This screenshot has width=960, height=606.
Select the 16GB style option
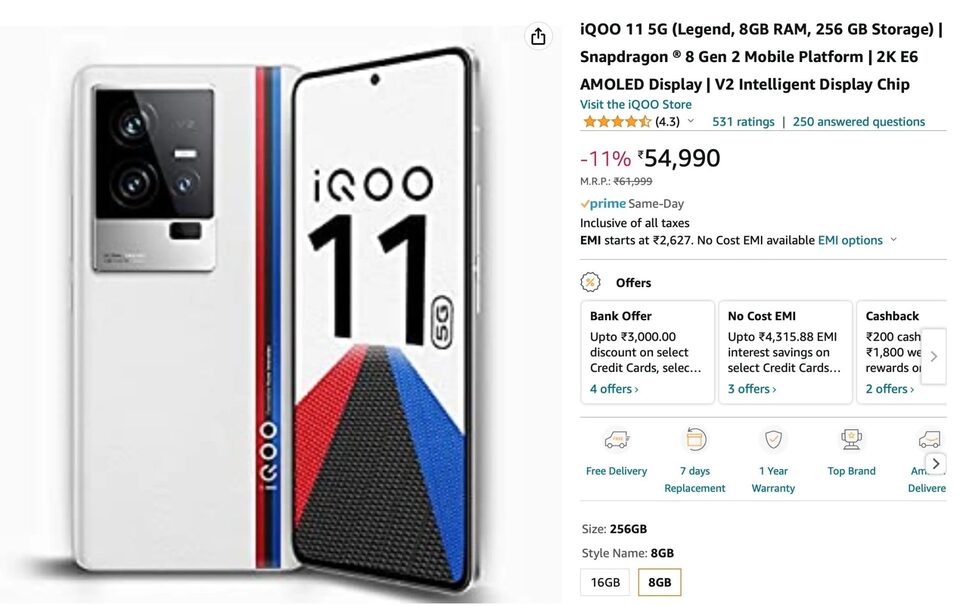click(x=605, y=582)
